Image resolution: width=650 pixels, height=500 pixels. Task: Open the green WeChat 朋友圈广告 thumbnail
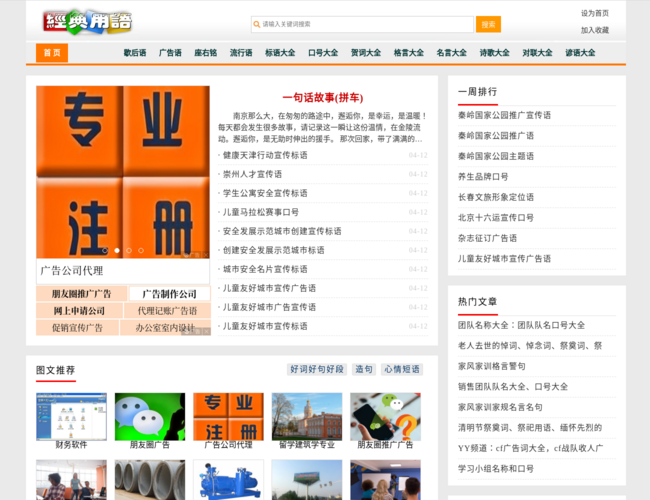[150, 417]
